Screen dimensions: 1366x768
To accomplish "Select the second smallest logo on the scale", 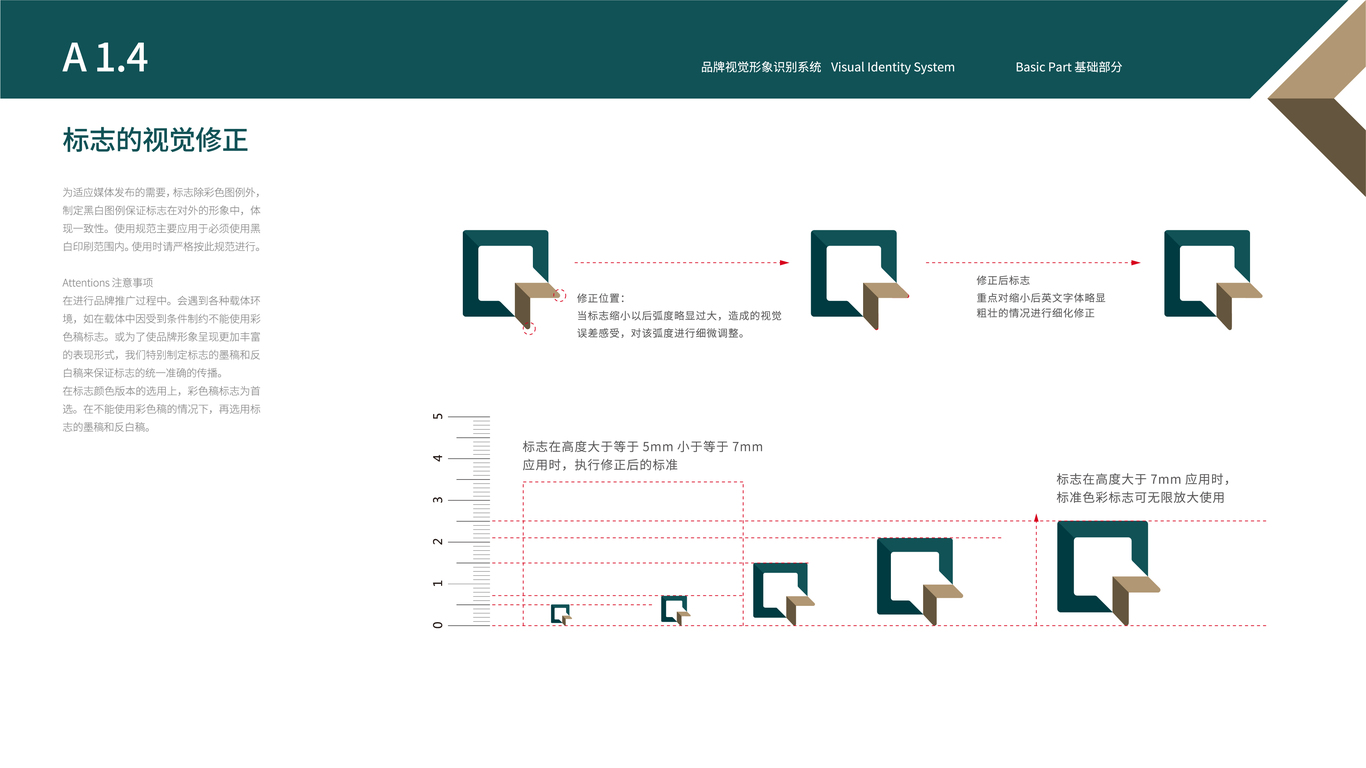I will pos(676,610).
